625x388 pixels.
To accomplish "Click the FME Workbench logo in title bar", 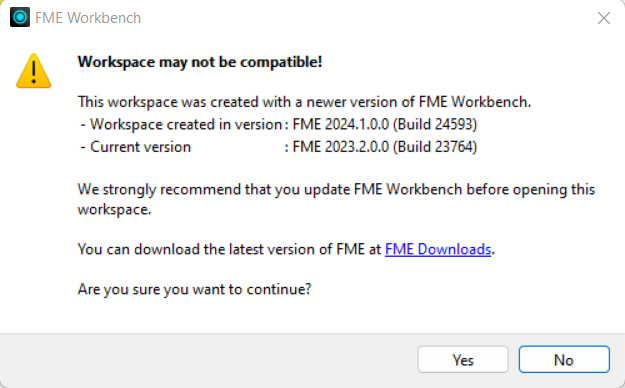I will [20, 18].
